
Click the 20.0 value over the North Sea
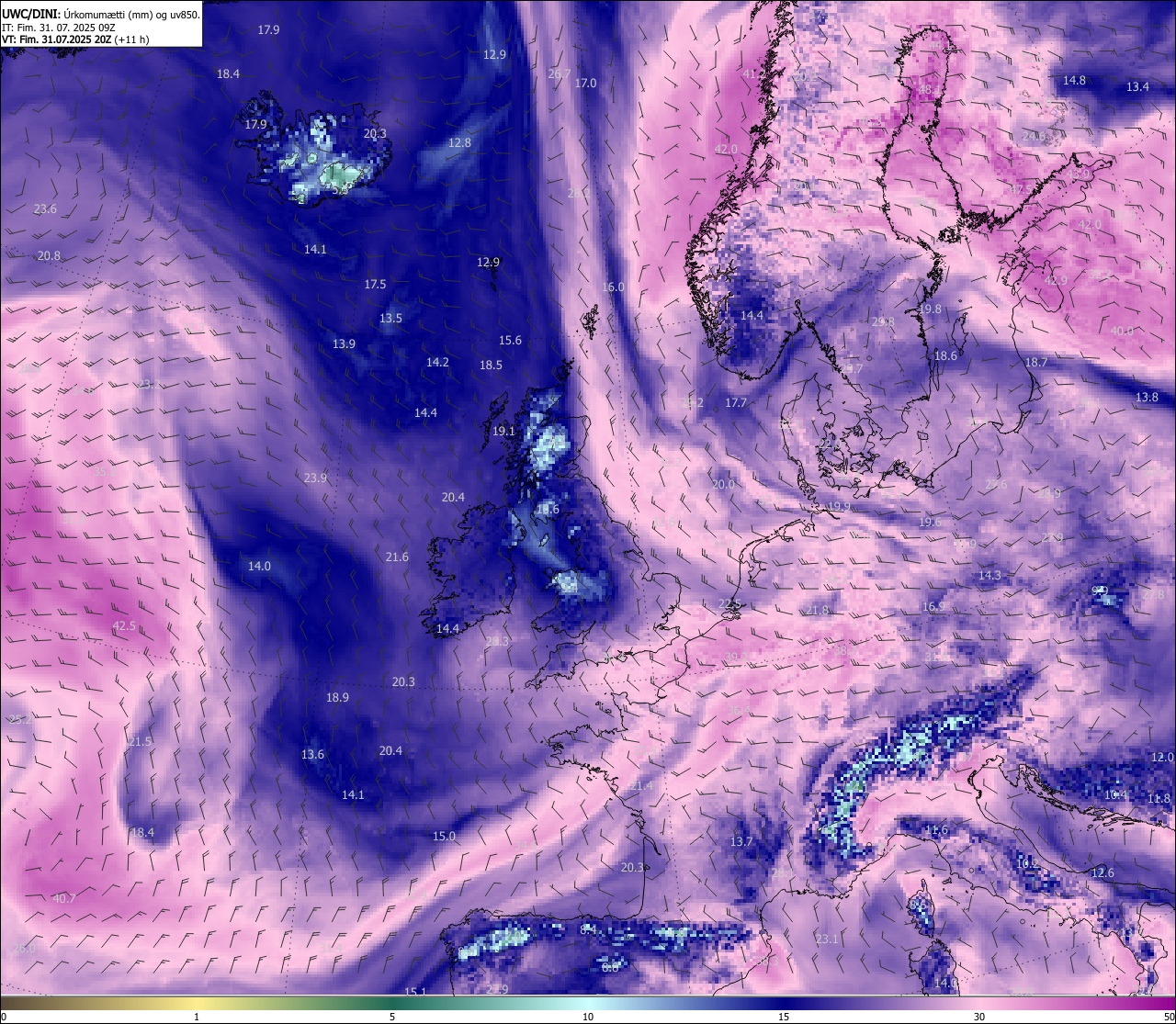point(723,485)
